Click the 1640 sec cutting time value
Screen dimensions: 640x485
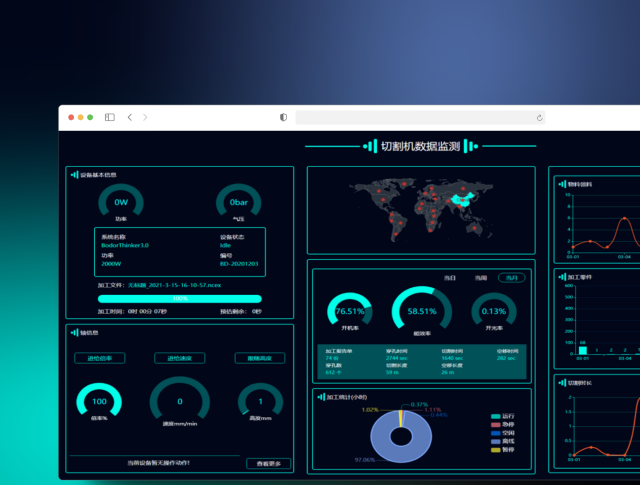click(x=452, y=358)
